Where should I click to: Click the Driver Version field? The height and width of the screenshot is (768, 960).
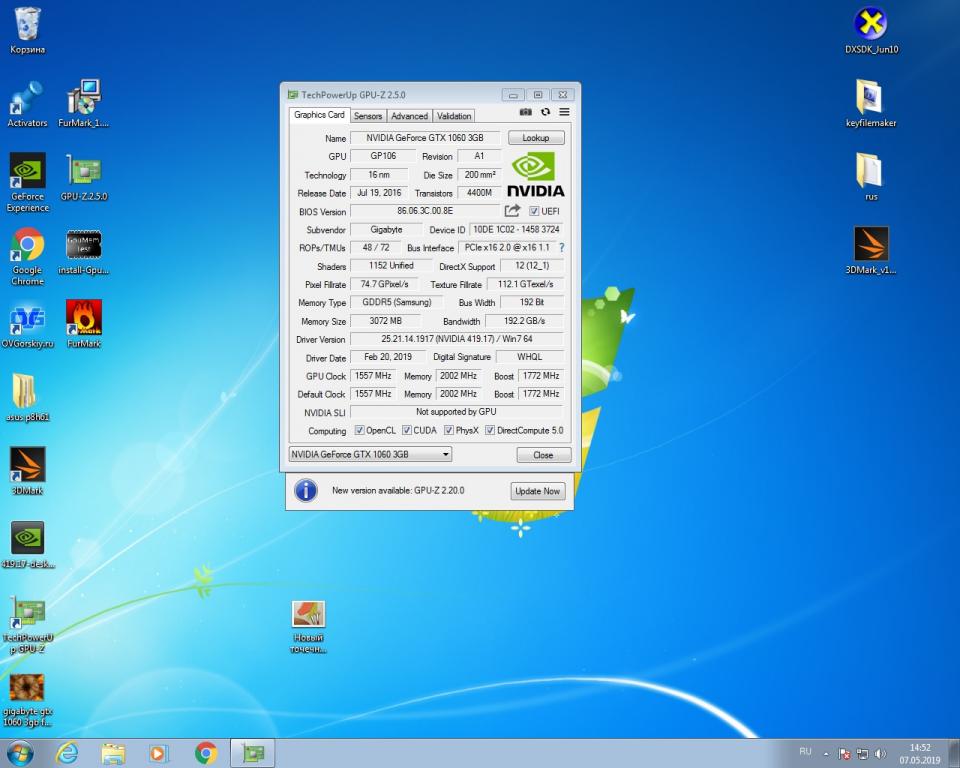(x=457, y=339)
